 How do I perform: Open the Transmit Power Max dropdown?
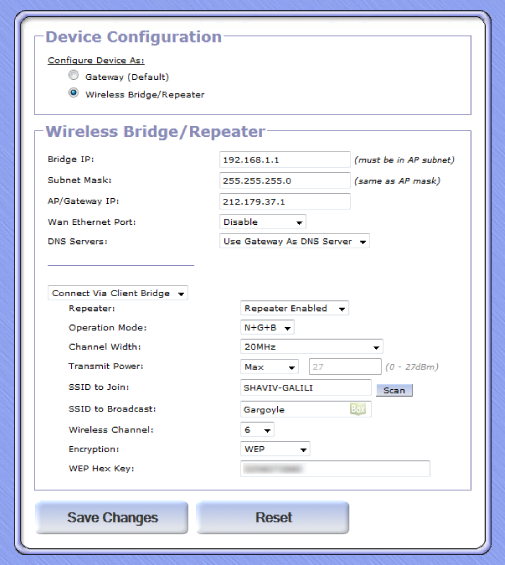269,367
